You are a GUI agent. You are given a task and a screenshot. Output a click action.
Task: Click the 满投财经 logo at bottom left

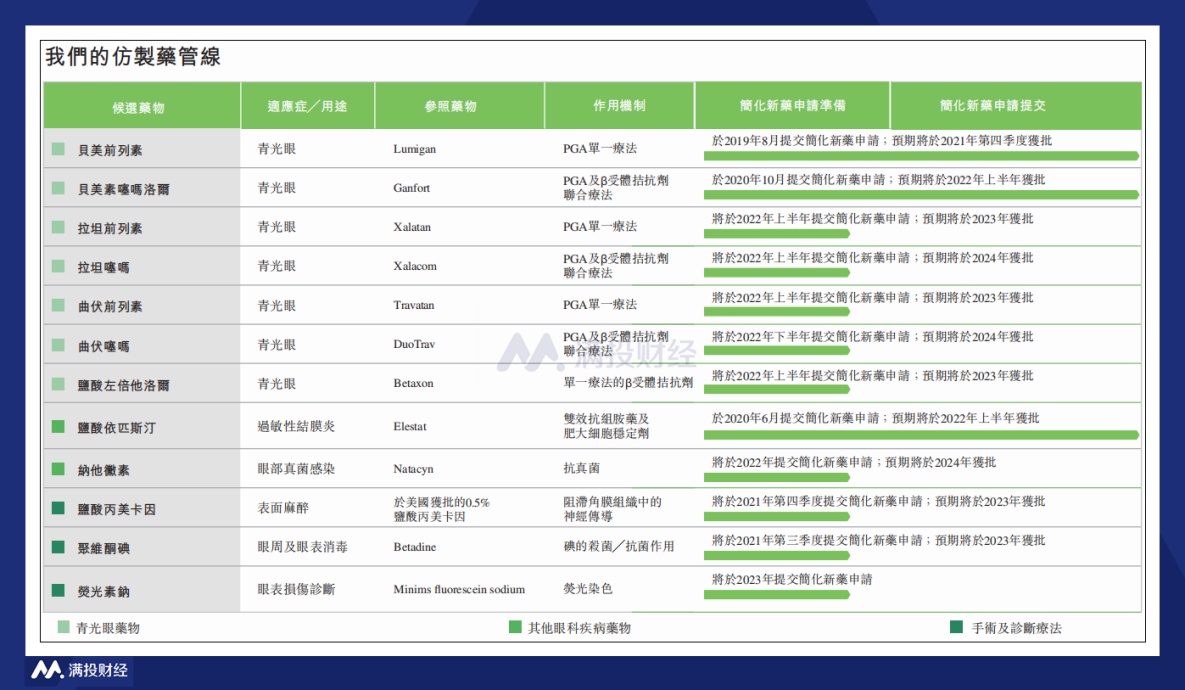click(78, 669)
